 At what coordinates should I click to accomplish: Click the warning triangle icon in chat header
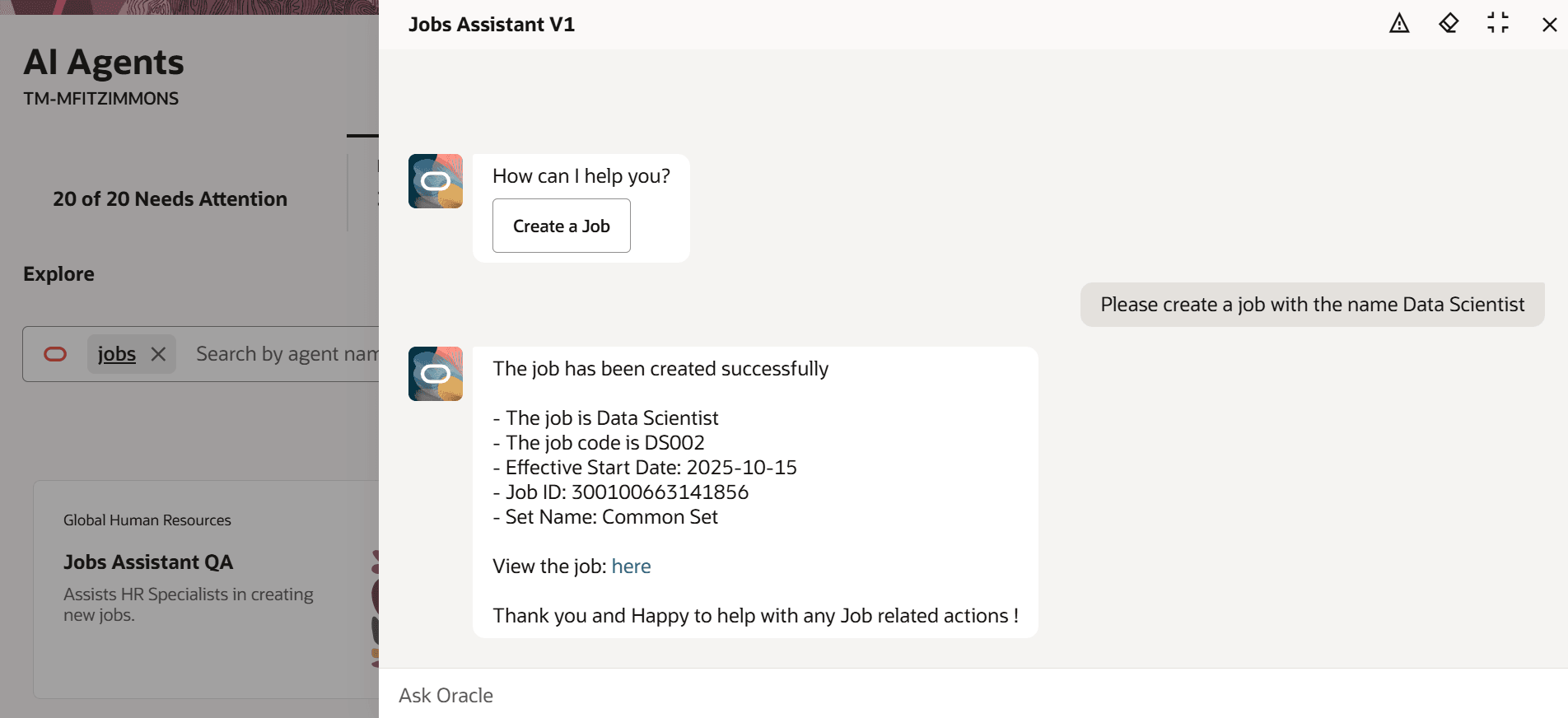pos(1399,24)
